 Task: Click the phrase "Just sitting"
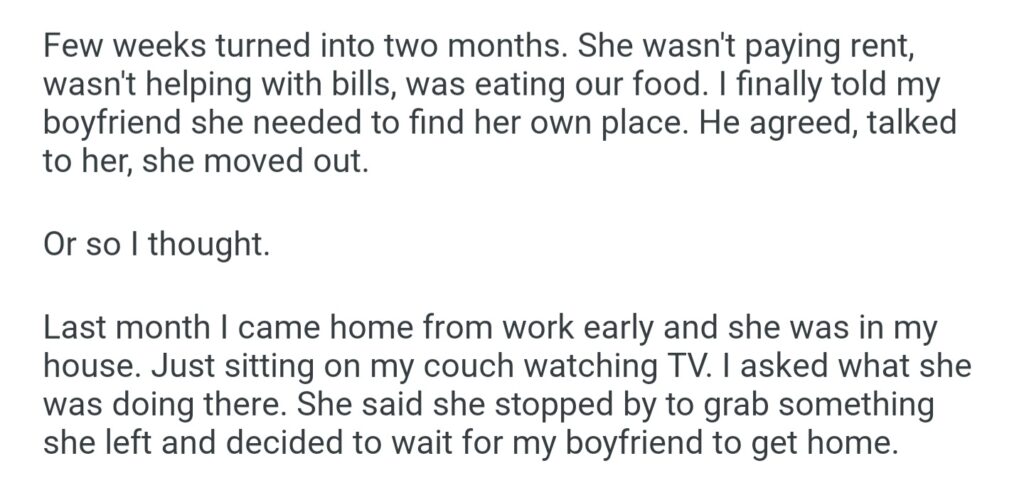214,365
